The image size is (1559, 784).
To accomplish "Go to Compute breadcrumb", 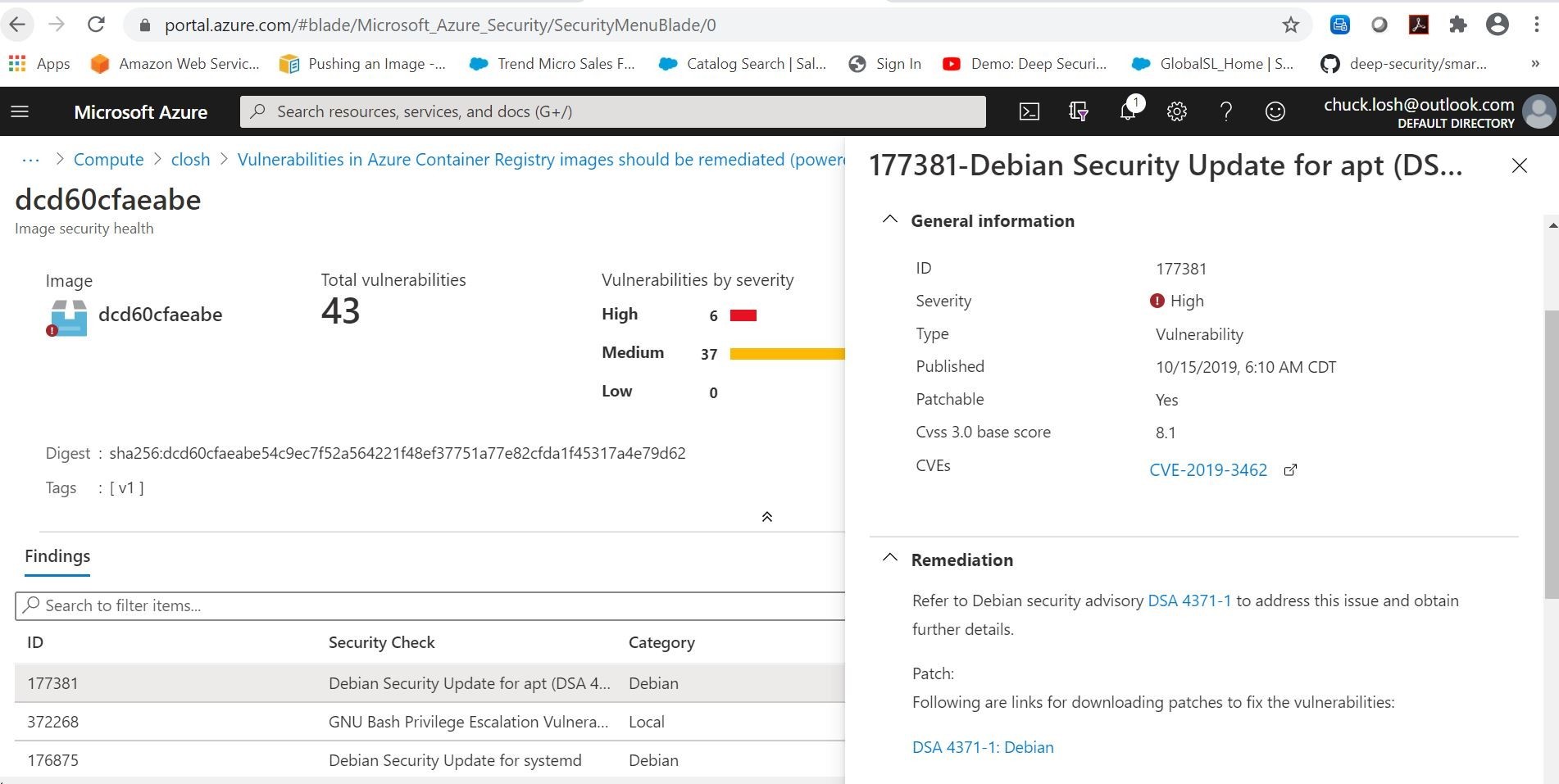I will [x=108, y=160].
